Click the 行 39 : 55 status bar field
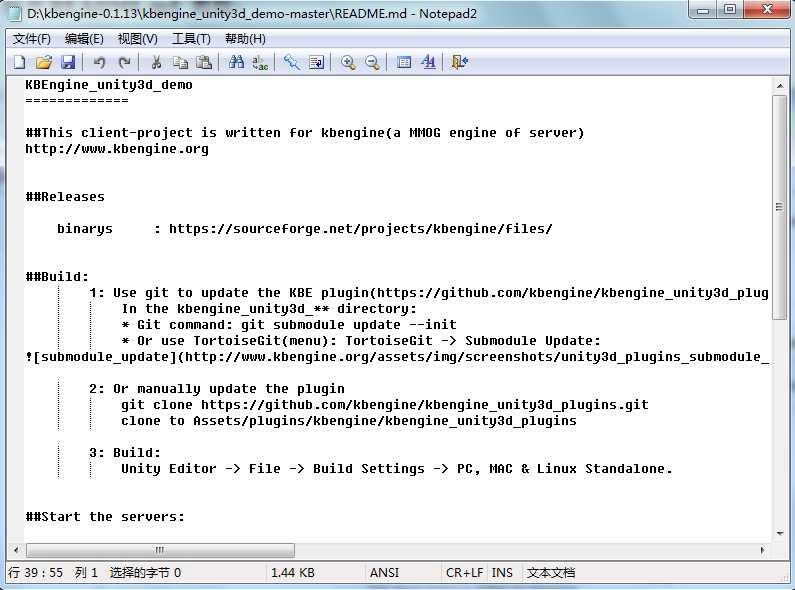 point(35,573)
